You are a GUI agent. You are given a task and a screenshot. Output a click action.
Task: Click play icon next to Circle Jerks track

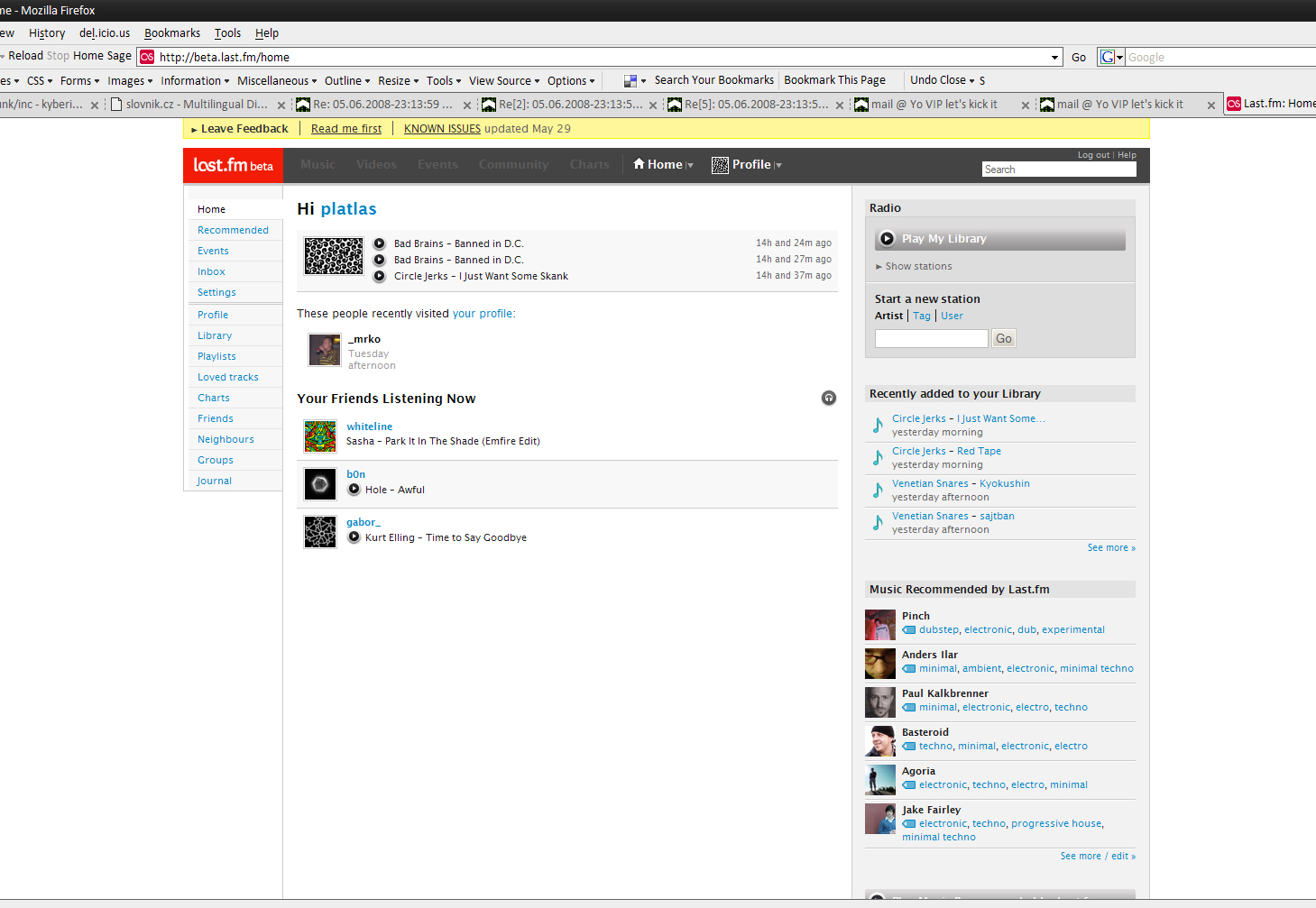coord(380,276)
